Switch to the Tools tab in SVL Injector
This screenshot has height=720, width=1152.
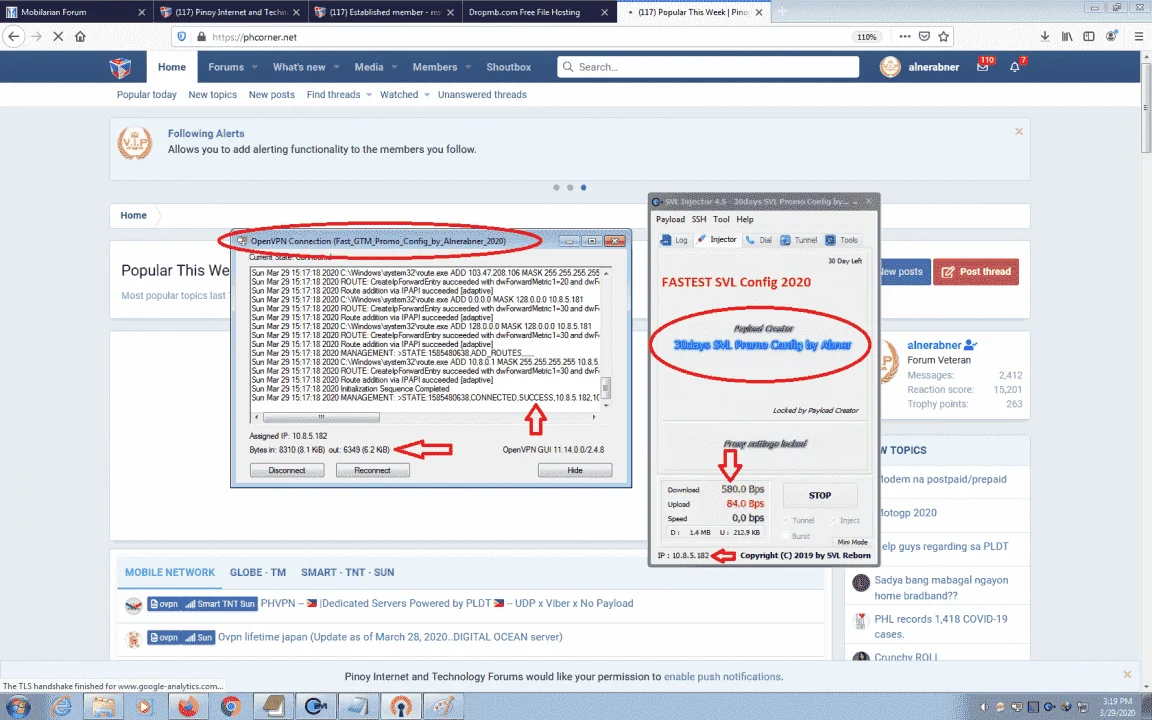(x=841, y=240)
